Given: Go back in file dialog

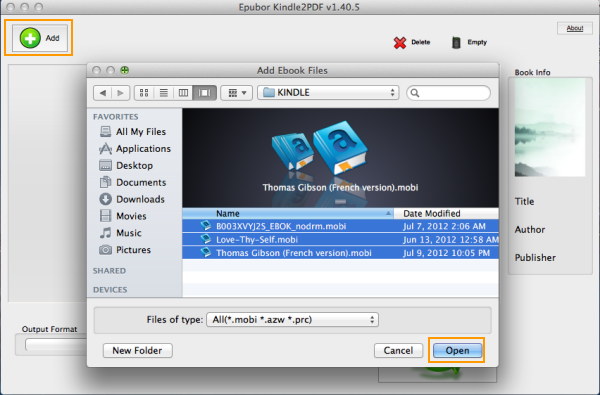Looking at the screenshot, I should coord(103,93).
